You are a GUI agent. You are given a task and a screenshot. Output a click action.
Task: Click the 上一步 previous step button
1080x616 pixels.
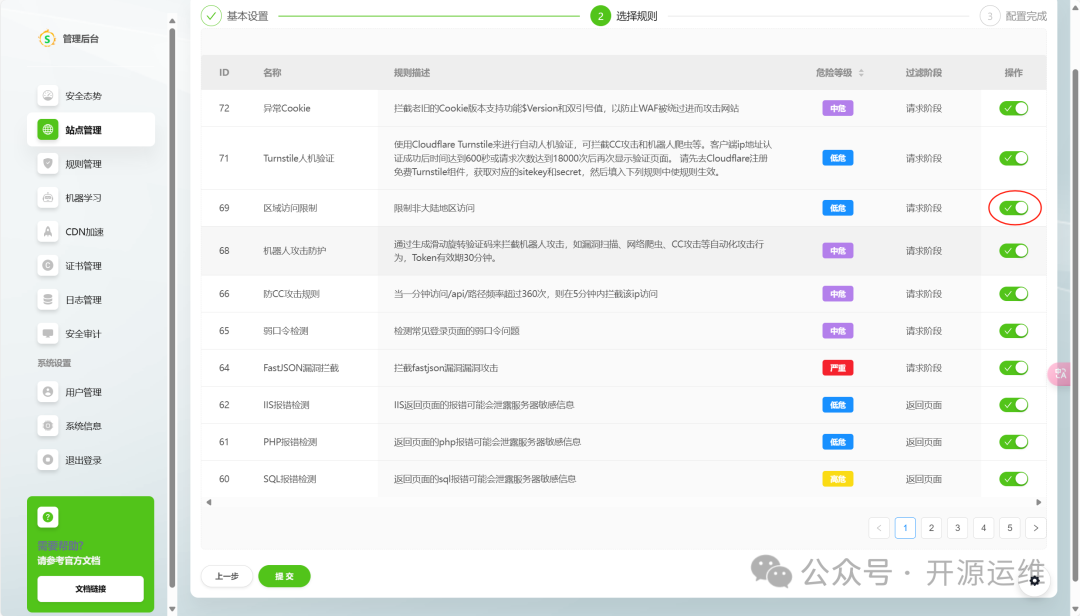227,576
